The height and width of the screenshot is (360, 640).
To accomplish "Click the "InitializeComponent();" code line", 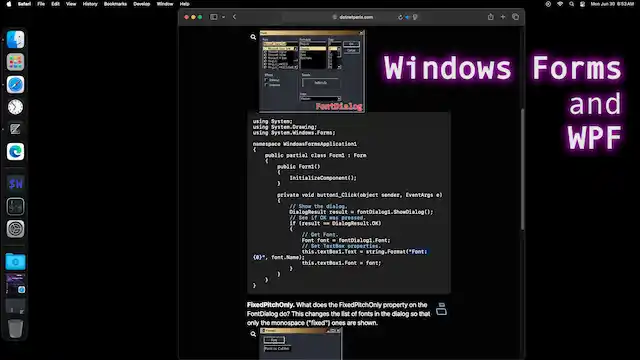I will (323, 178).
